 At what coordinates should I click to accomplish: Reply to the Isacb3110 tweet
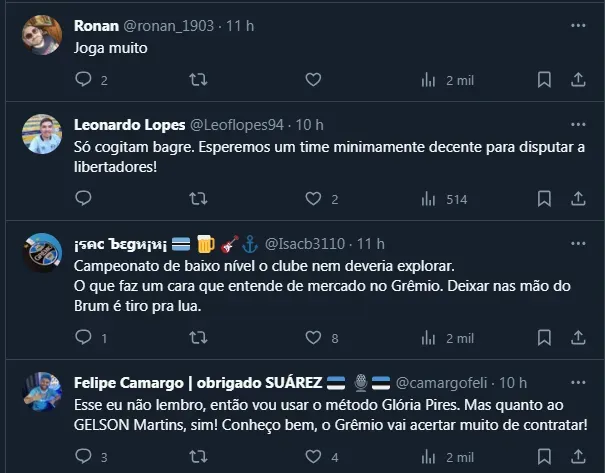coord(83,338)
